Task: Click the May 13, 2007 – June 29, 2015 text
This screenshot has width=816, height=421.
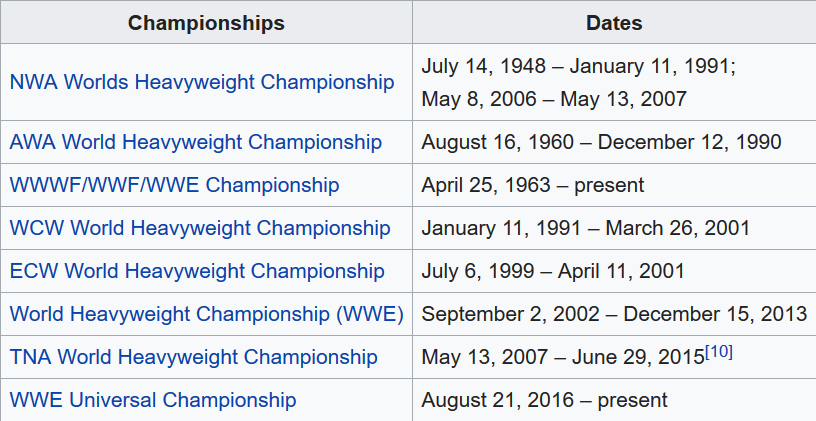Action: [563, 357]
